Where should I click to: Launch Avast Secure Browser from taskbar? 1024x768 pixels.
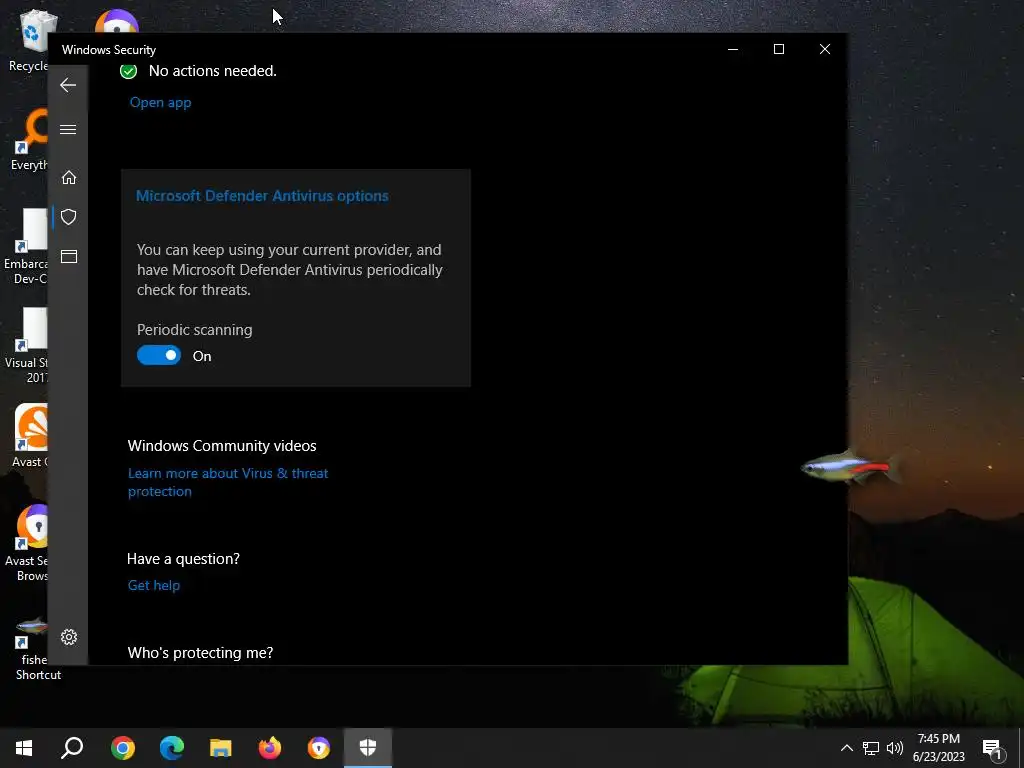click(x=319, y=748)
